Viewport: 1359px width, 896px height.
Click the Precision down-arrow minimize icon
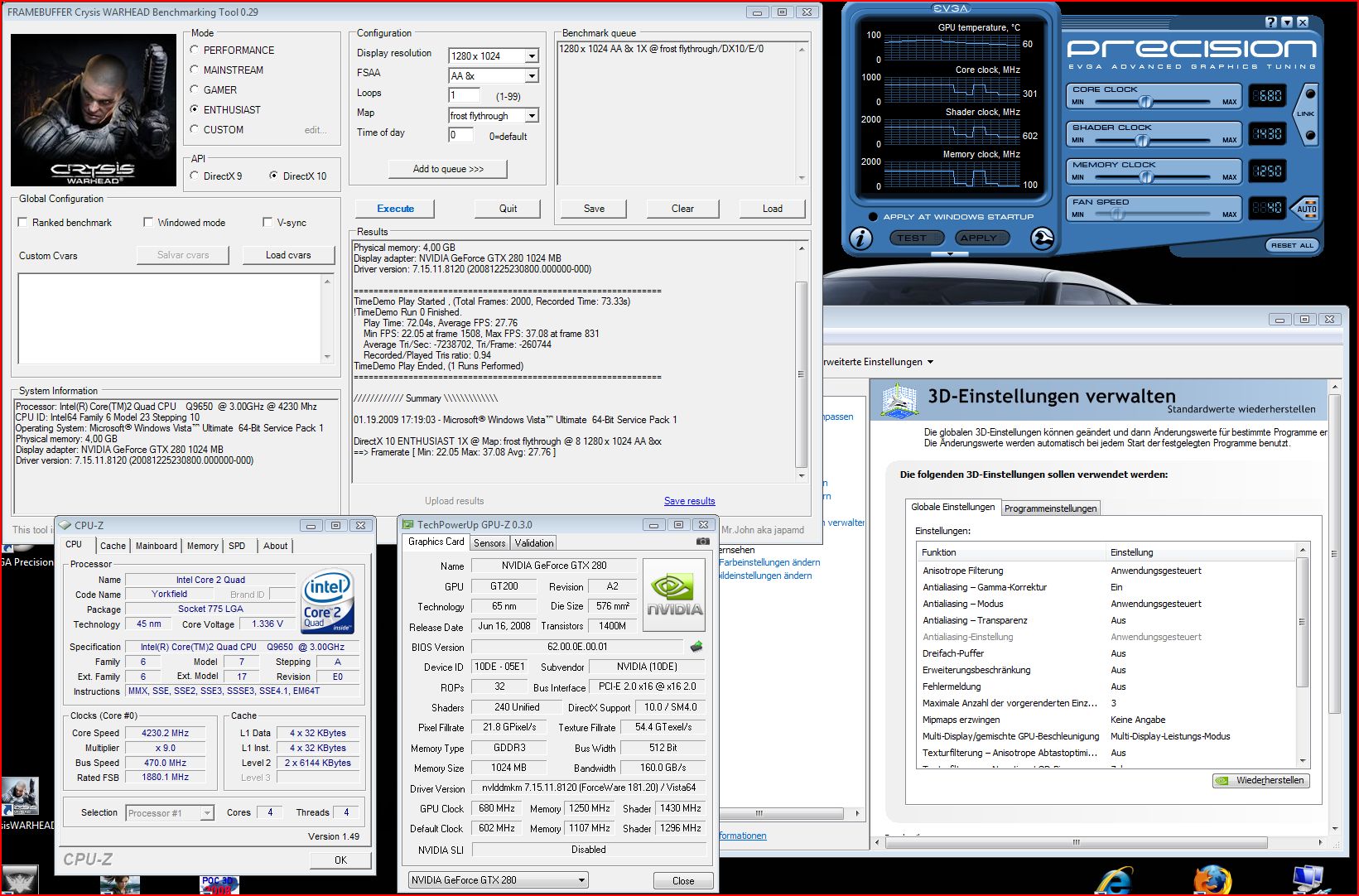pyautogui.click(x=1286, y=22)
